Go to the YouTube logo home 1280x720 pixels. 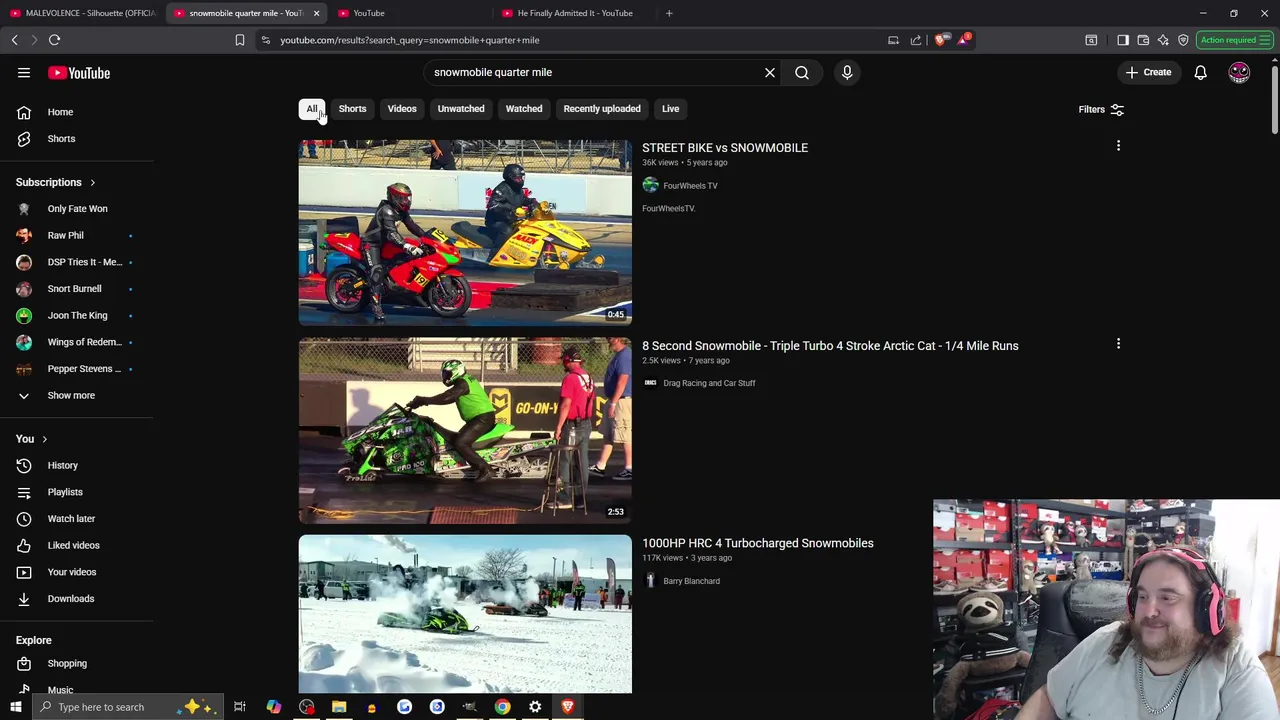tap(79, 73)
